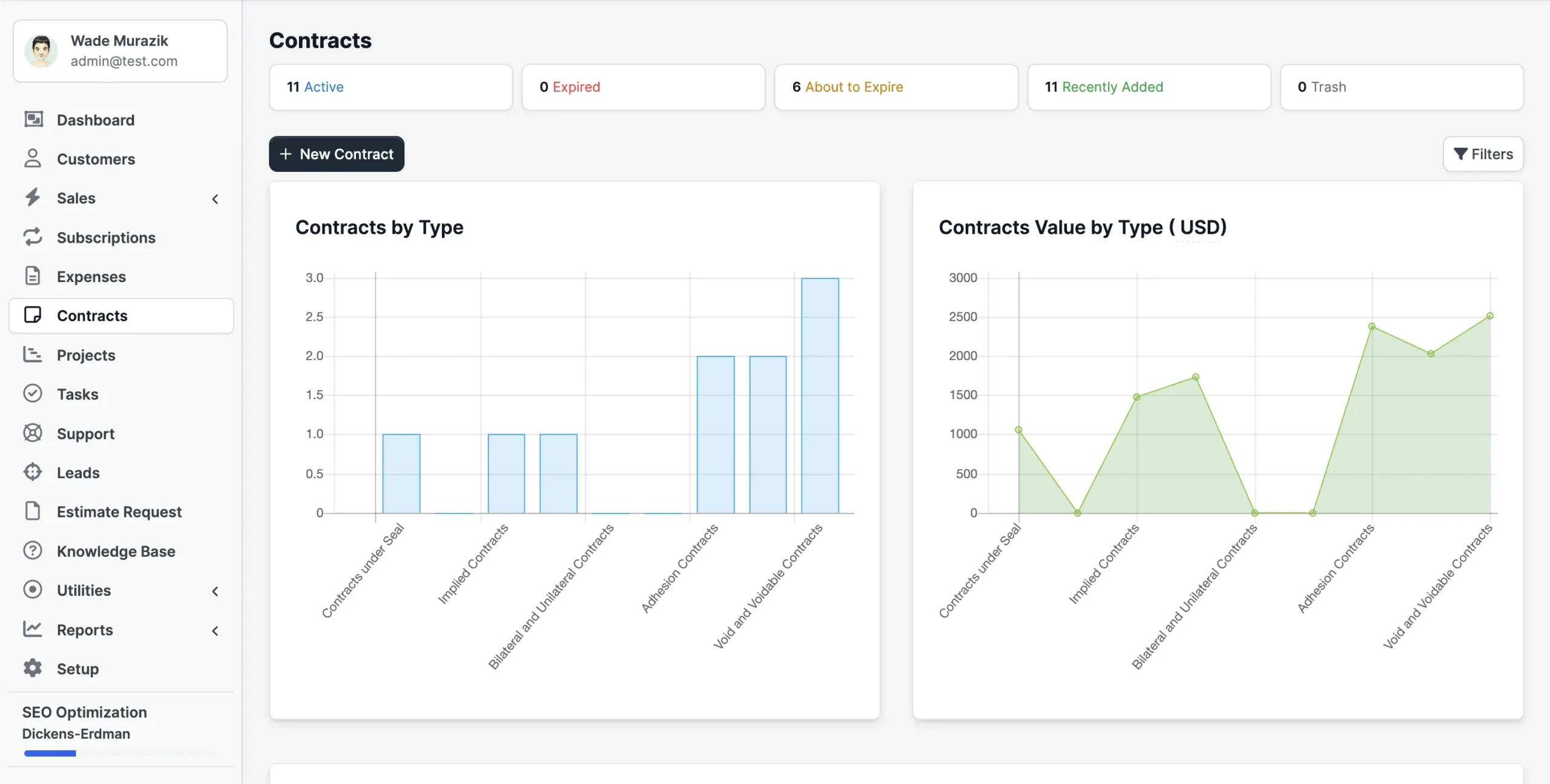
Task: Select the Dashboard icon in sidebar
Action: tap(33, 119)
